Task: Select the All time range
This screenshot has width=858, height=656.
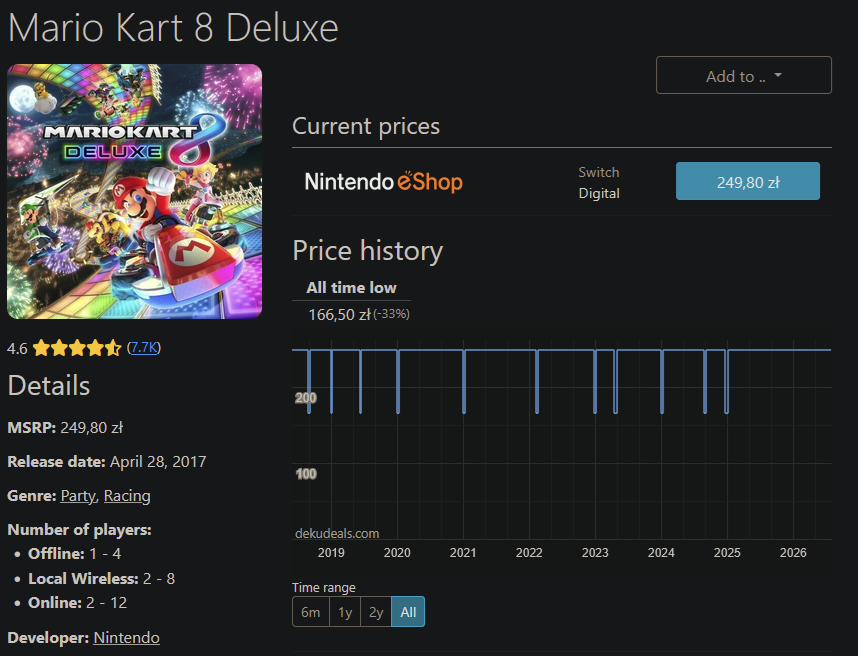Action: pyautogui.click(x=408, y=612)
